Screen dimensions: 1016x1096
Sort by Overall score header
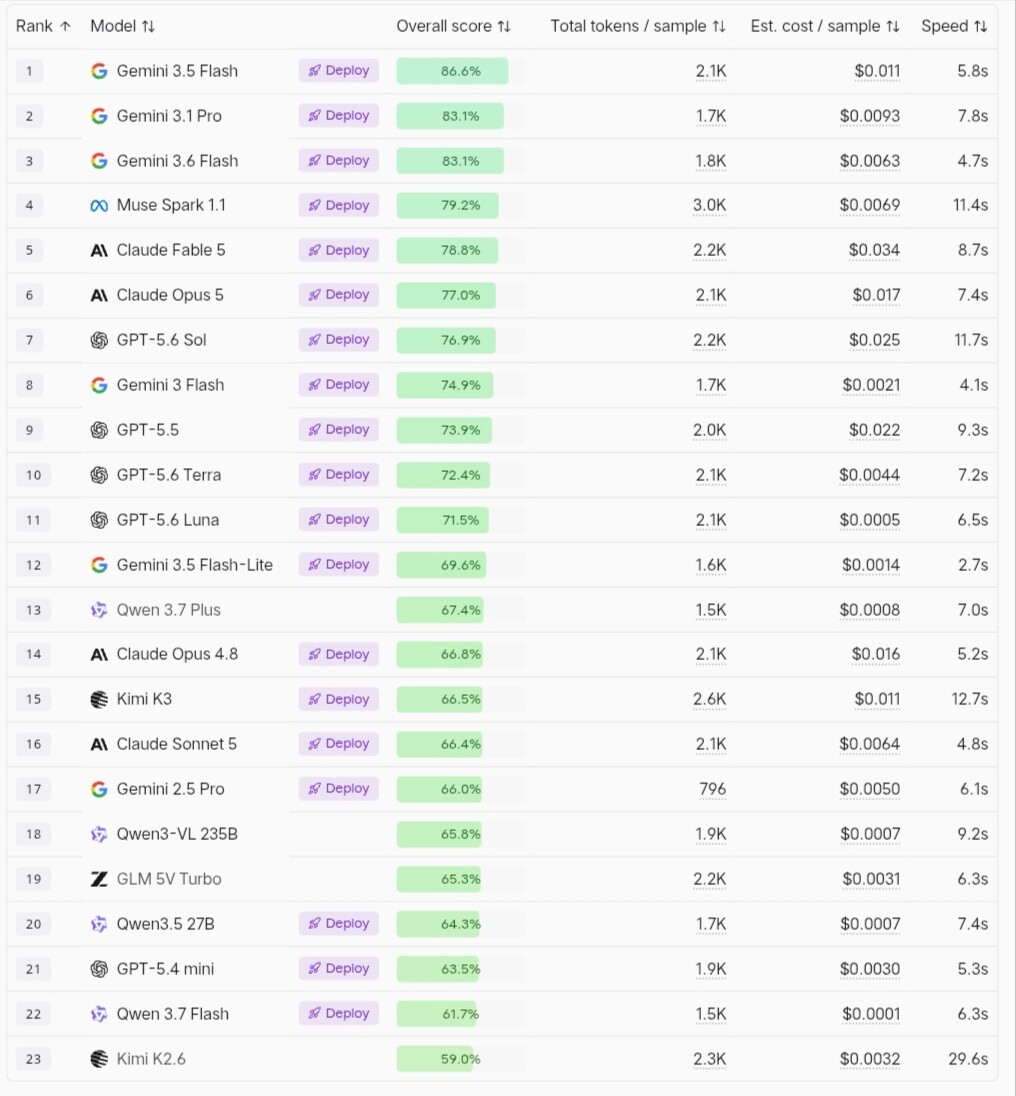click(453, 27)
